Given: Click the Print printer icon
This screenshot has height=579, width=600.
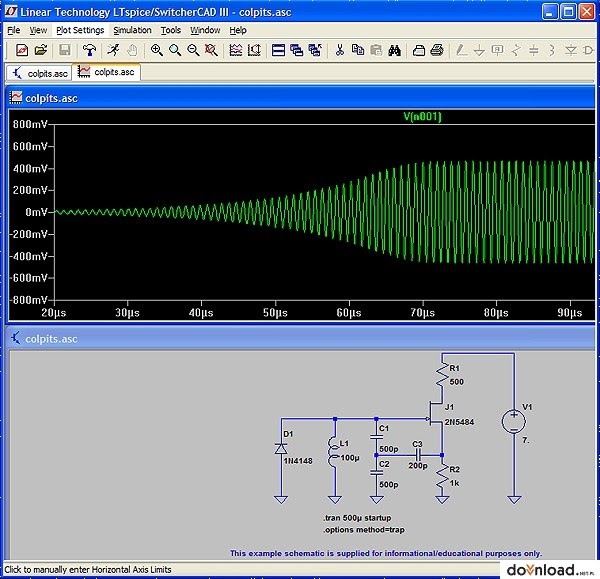Looking at the screenshot, I should coord(437,50).
